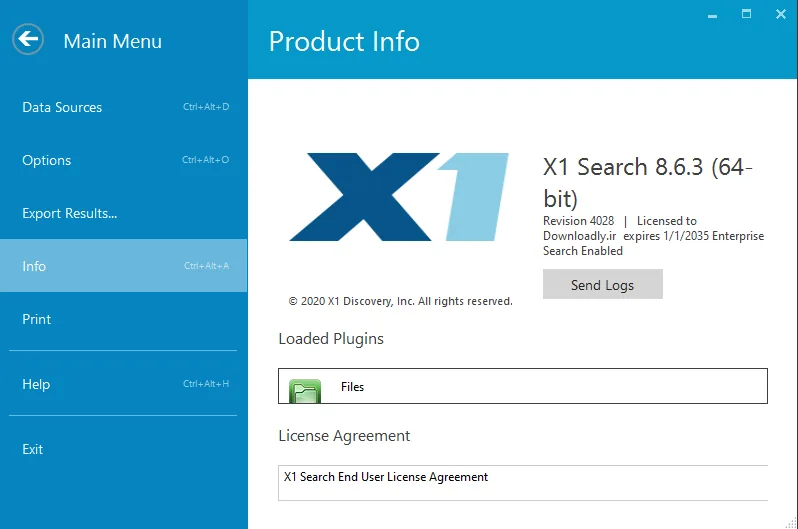This screenshot has width=798, height=529.
Task: Select the Info menu item
Action: coord(124,266)
